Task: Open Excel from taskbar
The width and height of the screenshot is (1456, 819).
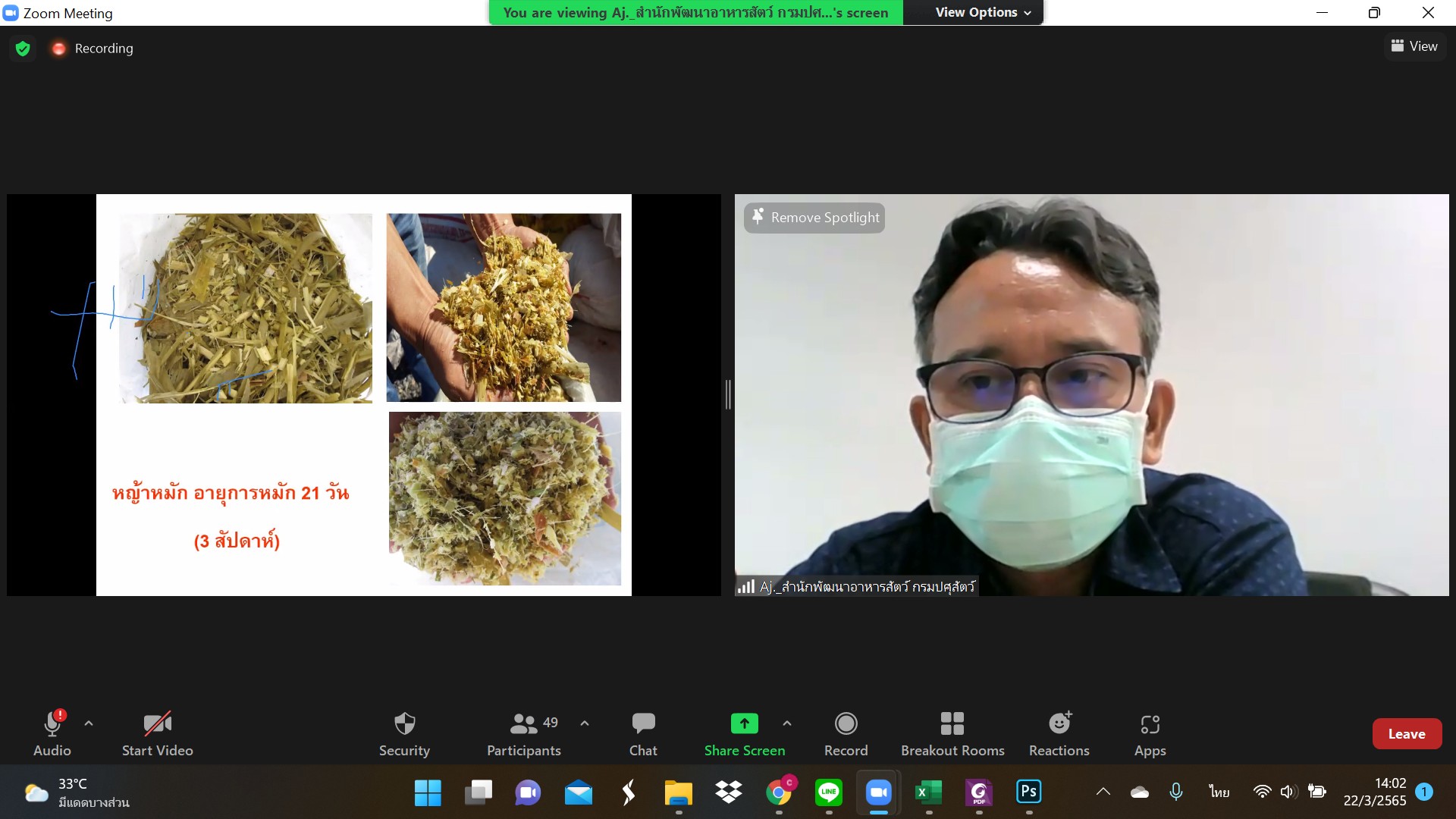Action: tap(928, 792)
